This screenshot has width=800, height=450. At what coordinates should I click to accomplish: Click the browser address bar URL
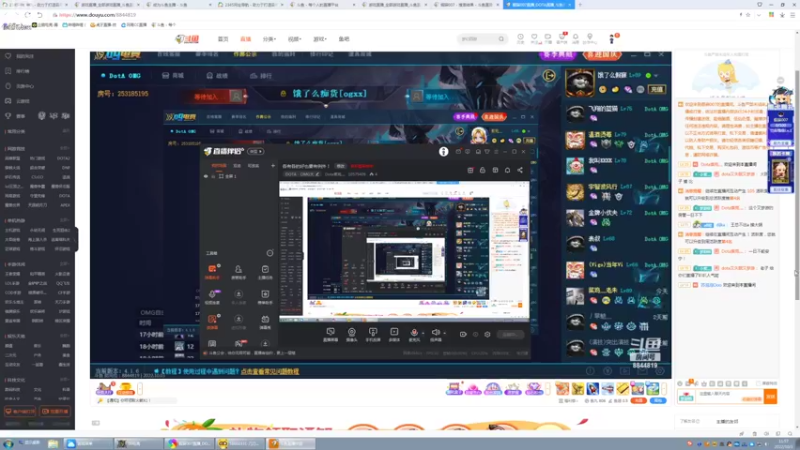click(x=98, y=15)
